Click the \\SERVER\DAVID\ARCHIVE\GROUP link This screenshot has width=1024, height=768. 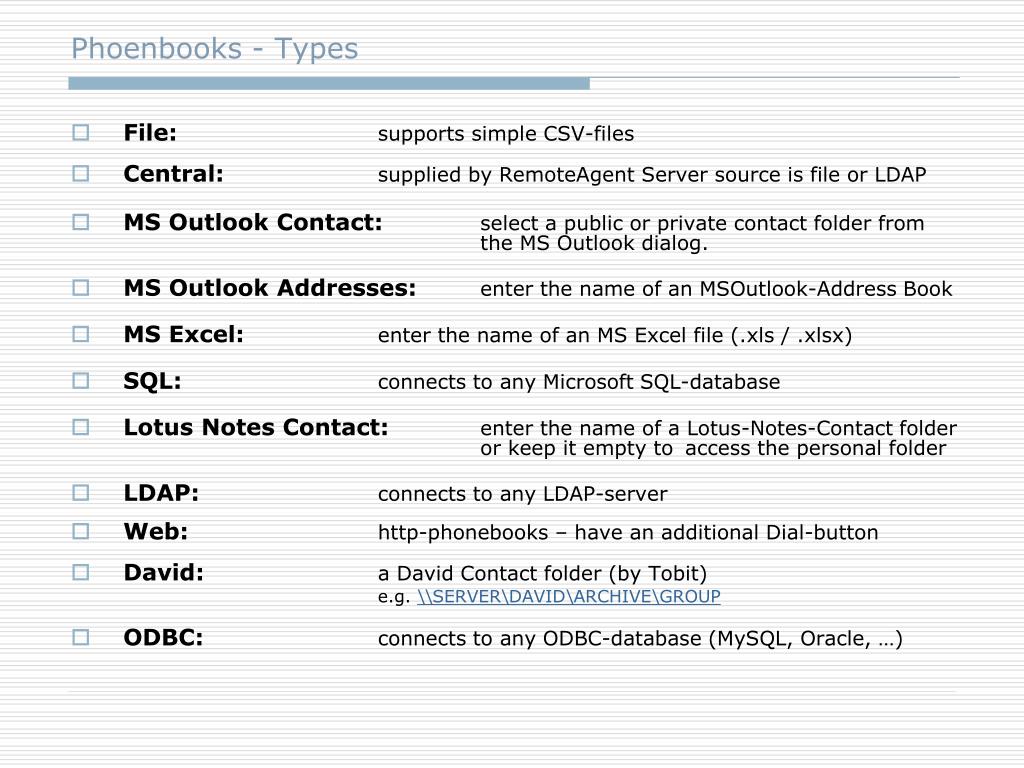point(569,596)
